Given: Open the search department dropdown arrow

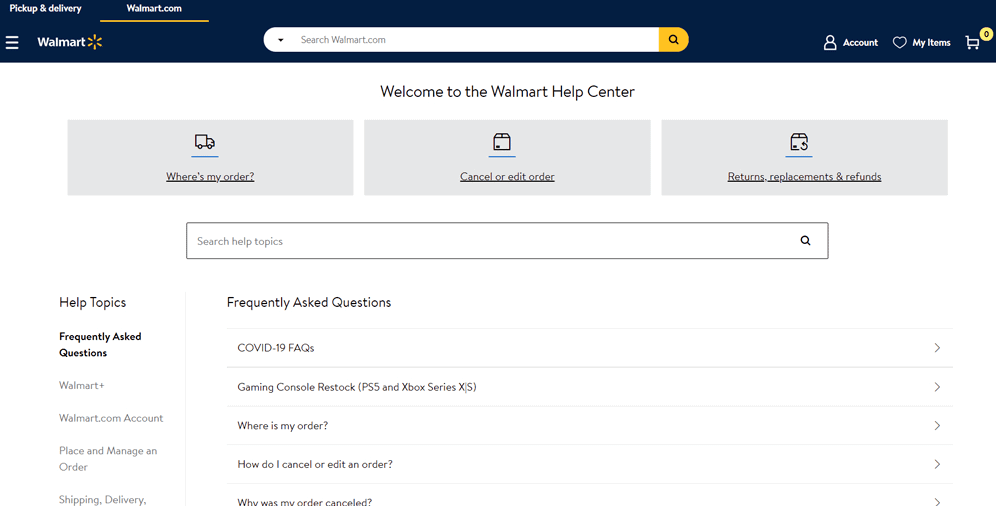Looking at the screenshot, I should pyautogui.click(x=281, y=40).
